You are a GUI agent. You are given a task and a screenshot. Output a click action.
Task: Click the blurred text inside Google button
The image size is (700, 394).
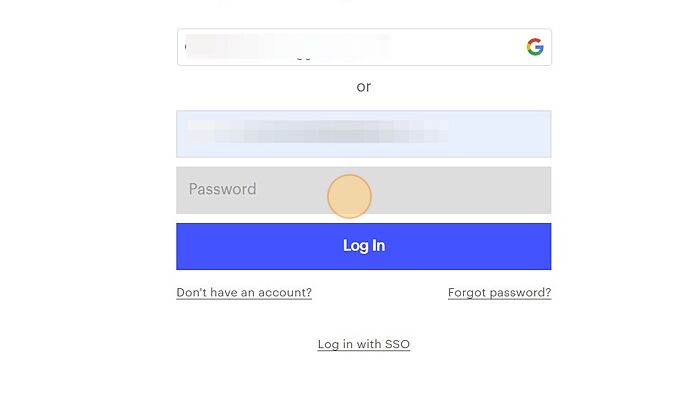[x=288, y=46]
